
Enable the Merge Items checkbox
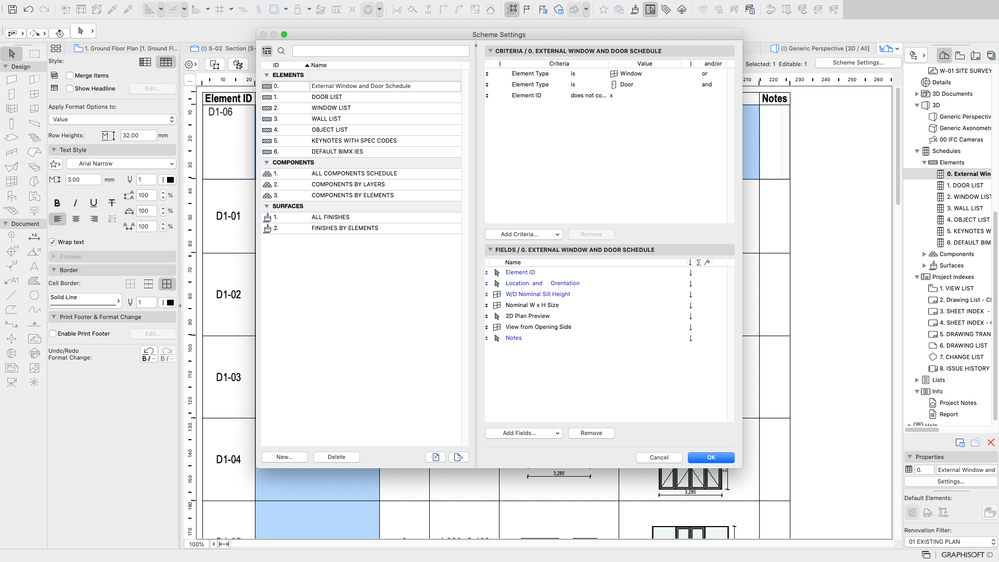click(x=70, y=75)
